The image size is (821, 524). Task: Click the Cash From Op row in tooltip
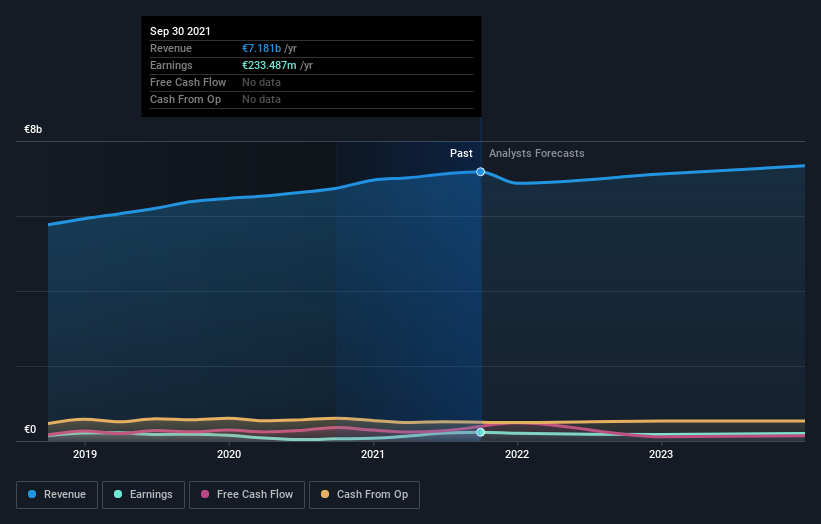pyautogui.click(x=312, y=99)
